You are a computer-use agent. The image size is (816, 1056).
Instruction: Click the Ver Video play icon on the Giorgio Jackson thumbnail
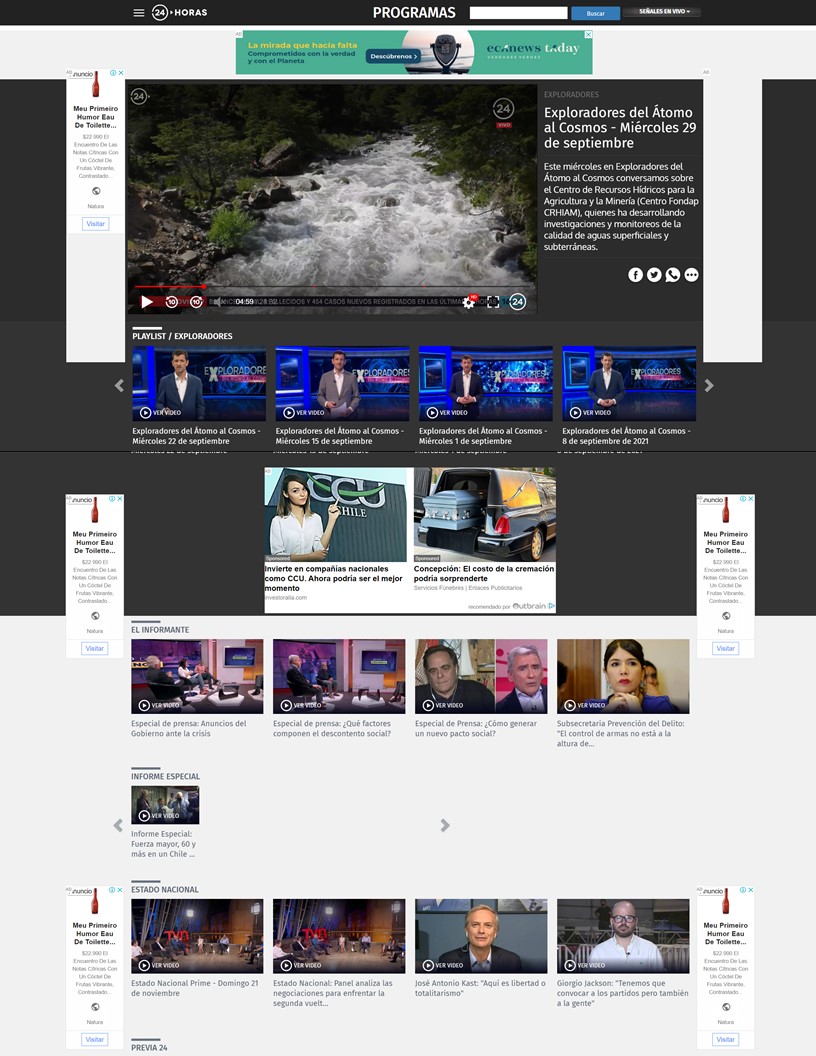point(570,965)
